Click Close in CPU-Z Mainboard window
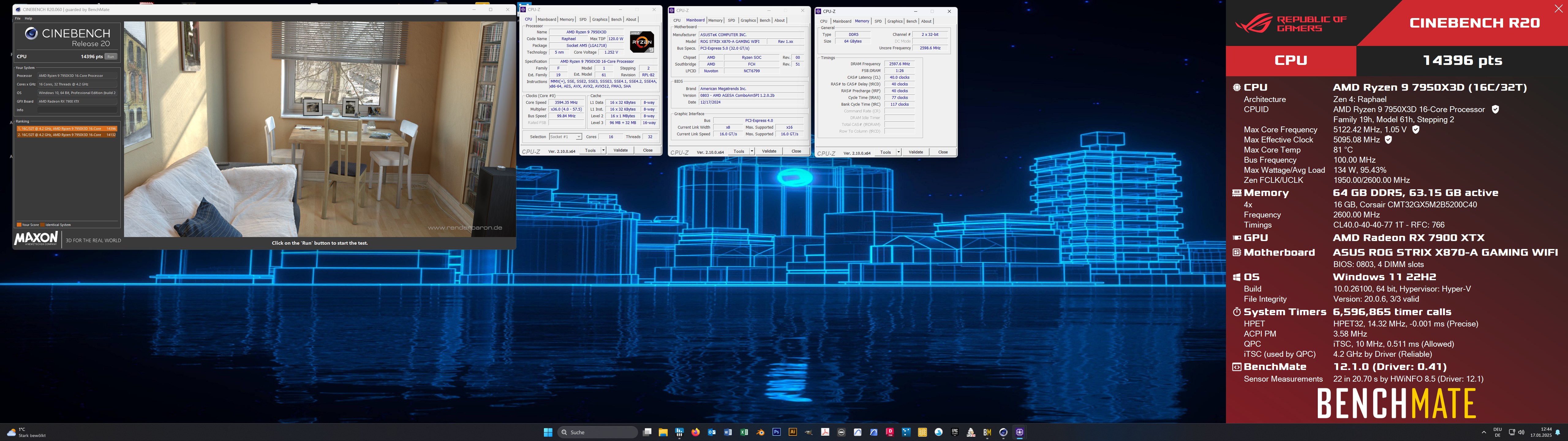The image size is (1568, 441). (x=796, y=151)
